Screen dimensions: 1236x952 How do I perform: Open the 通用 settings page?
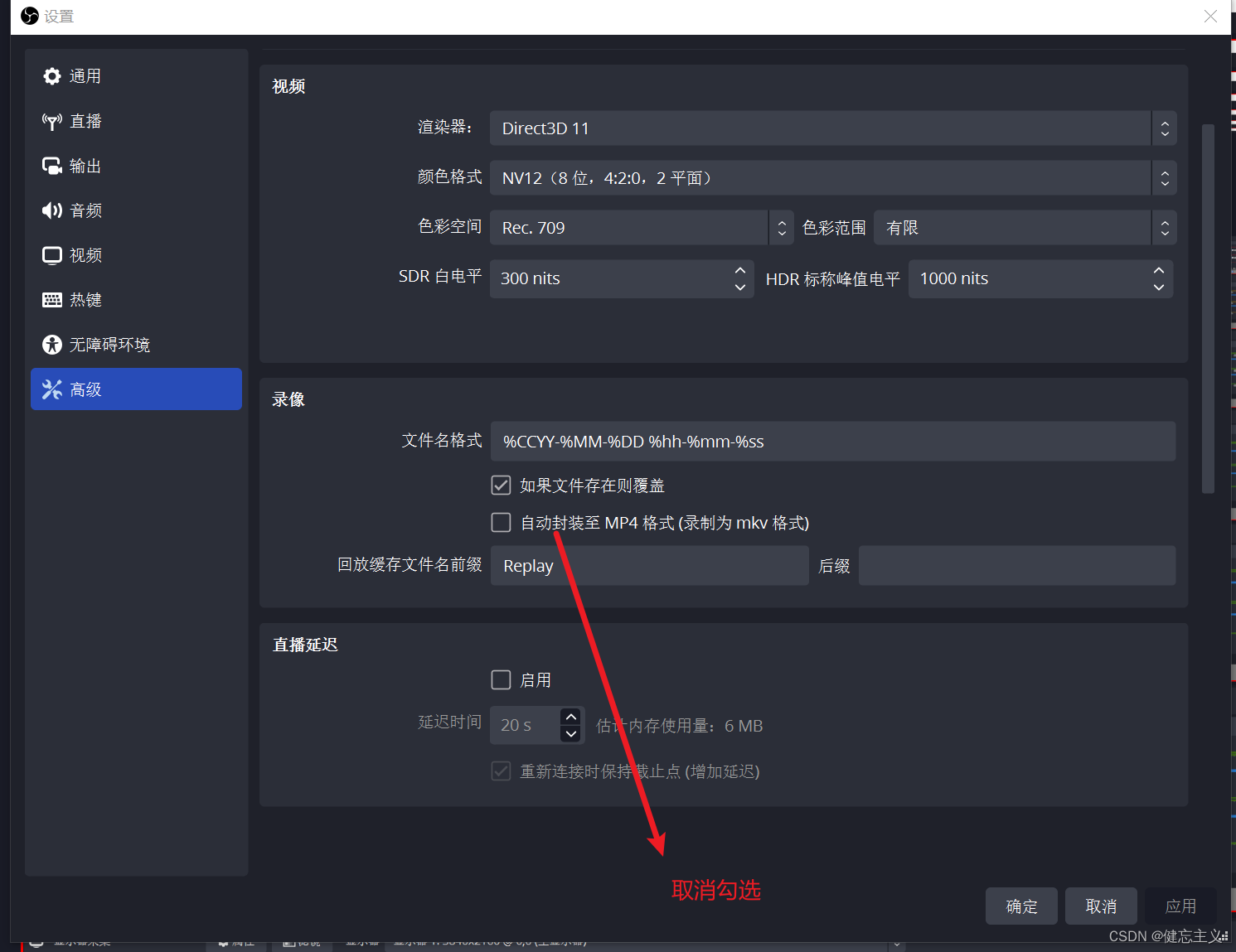(136, 76)
